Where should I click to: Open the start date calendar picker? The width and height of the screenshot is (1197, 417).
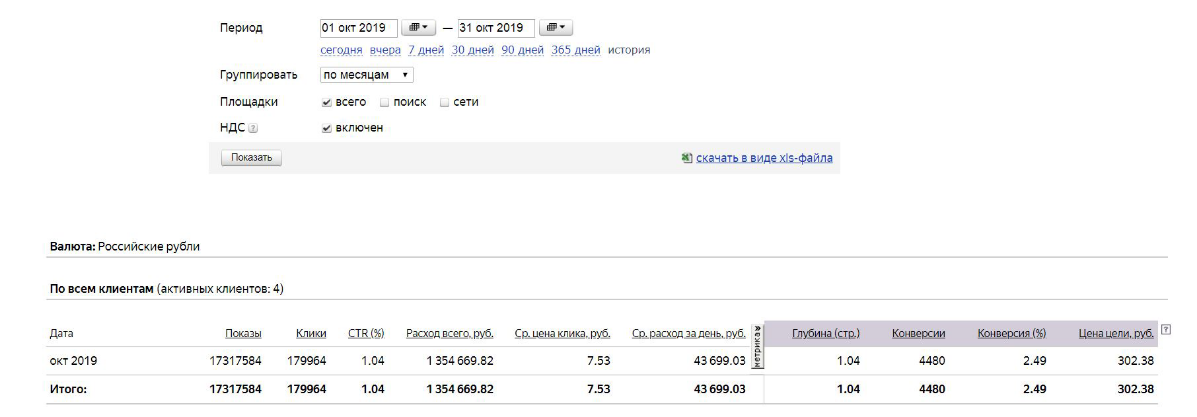coord(419,28)
